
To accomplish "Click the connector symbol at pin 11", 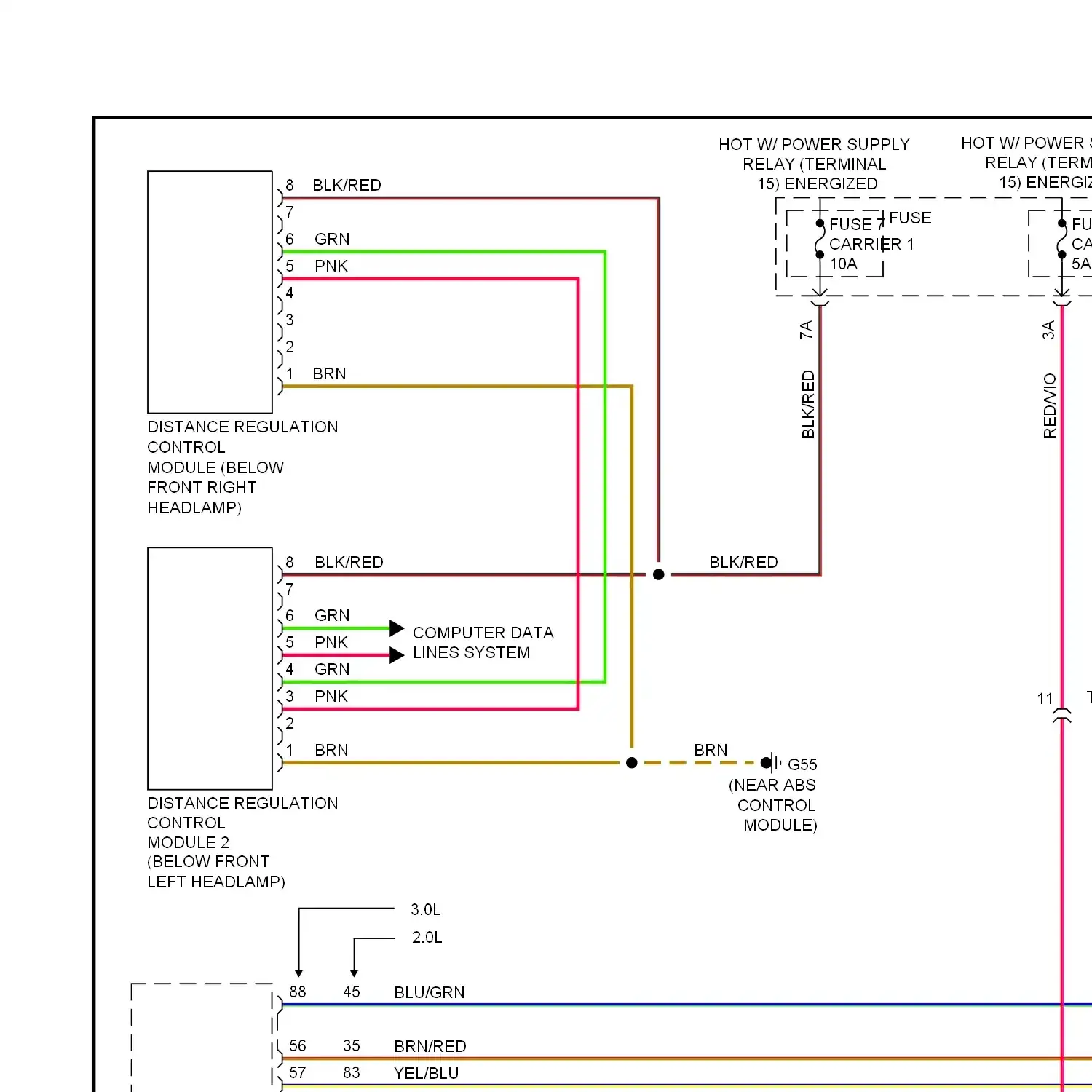I will pos(1062,715).
